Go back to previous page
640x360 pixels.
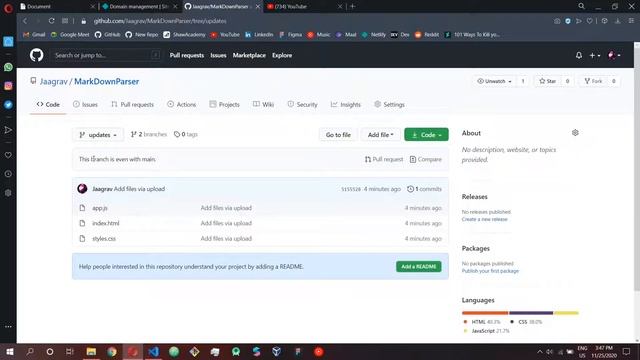click(25, 21)
